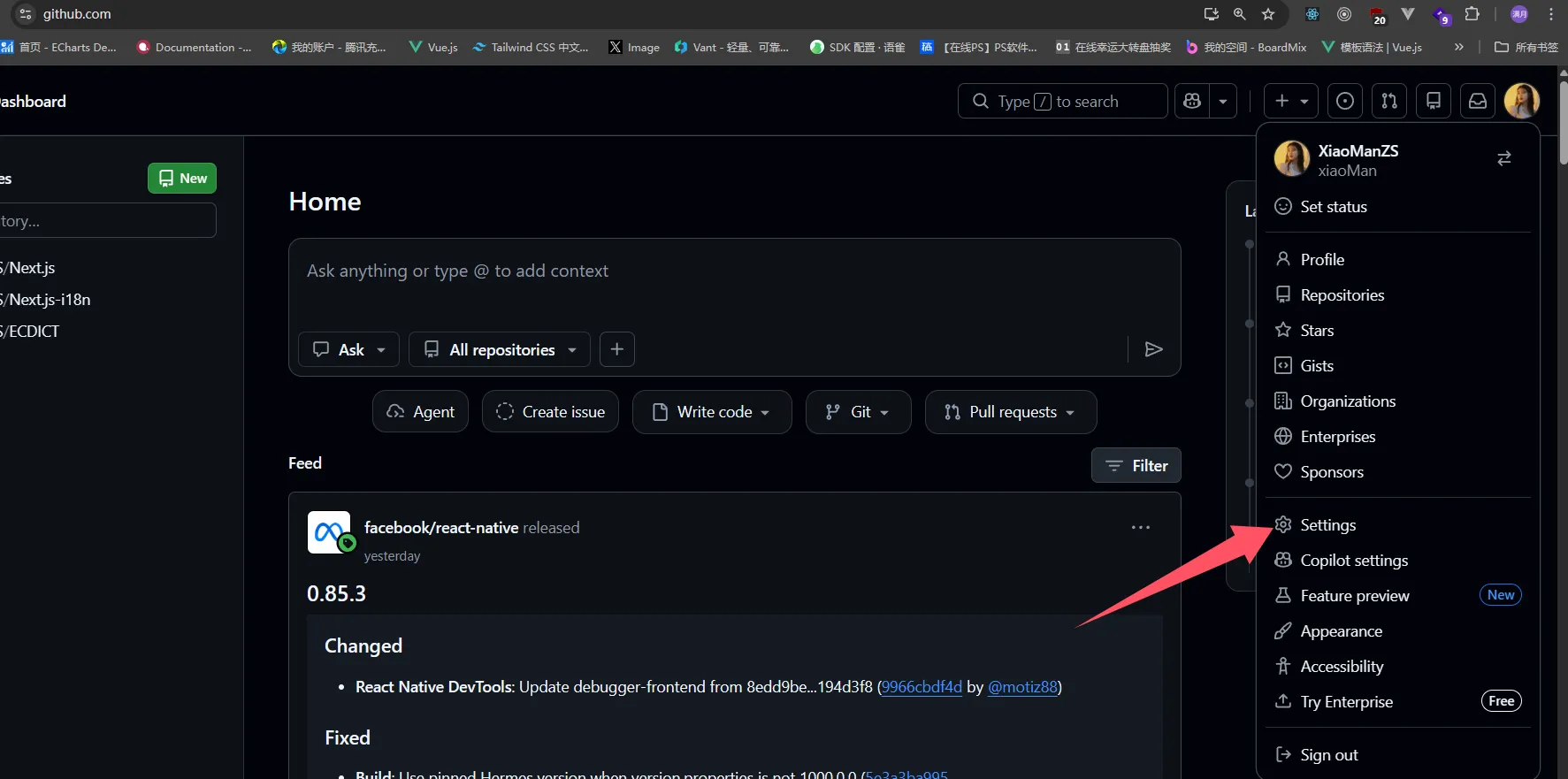This screenshot has height=779, width=1568.
Task: Click Set status in user menu
Action: click(1398, 207)
